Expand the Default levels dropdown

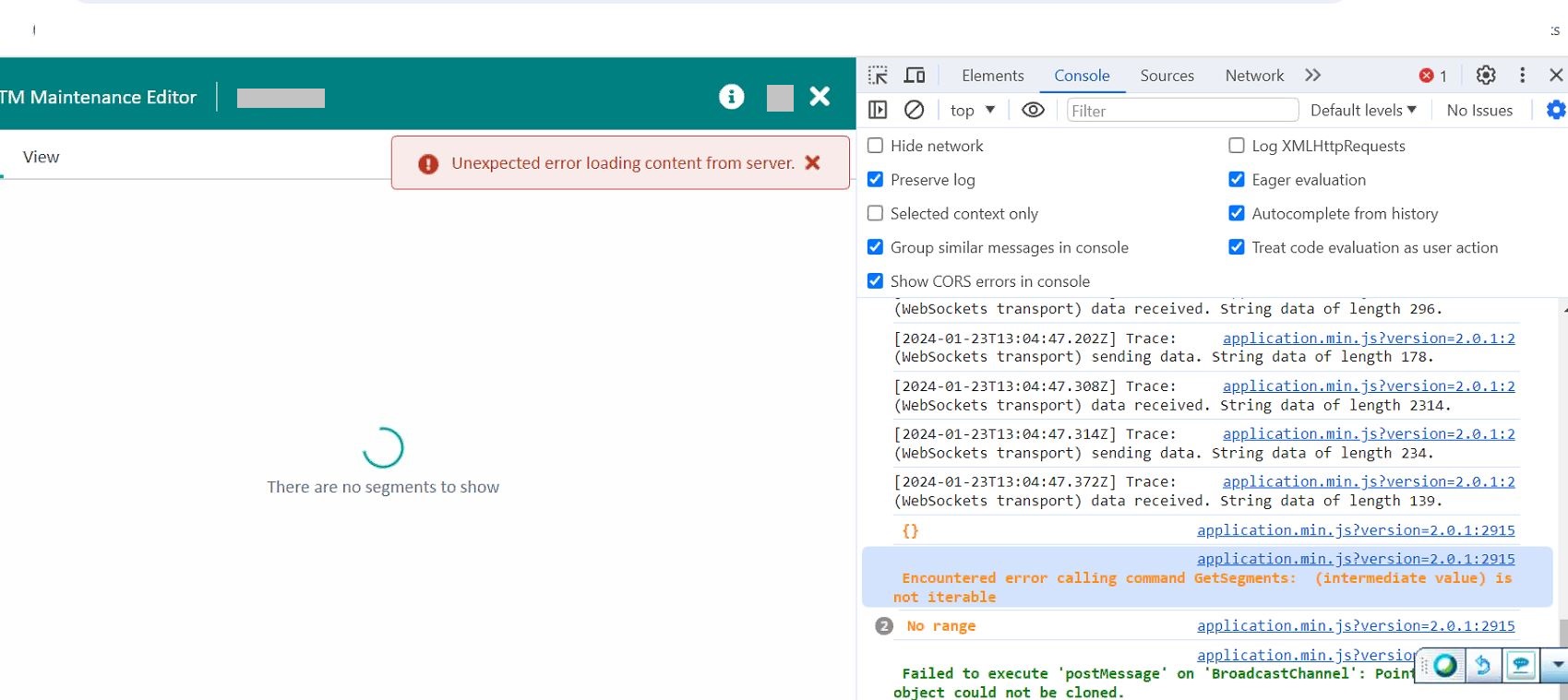click(1362, 111)
